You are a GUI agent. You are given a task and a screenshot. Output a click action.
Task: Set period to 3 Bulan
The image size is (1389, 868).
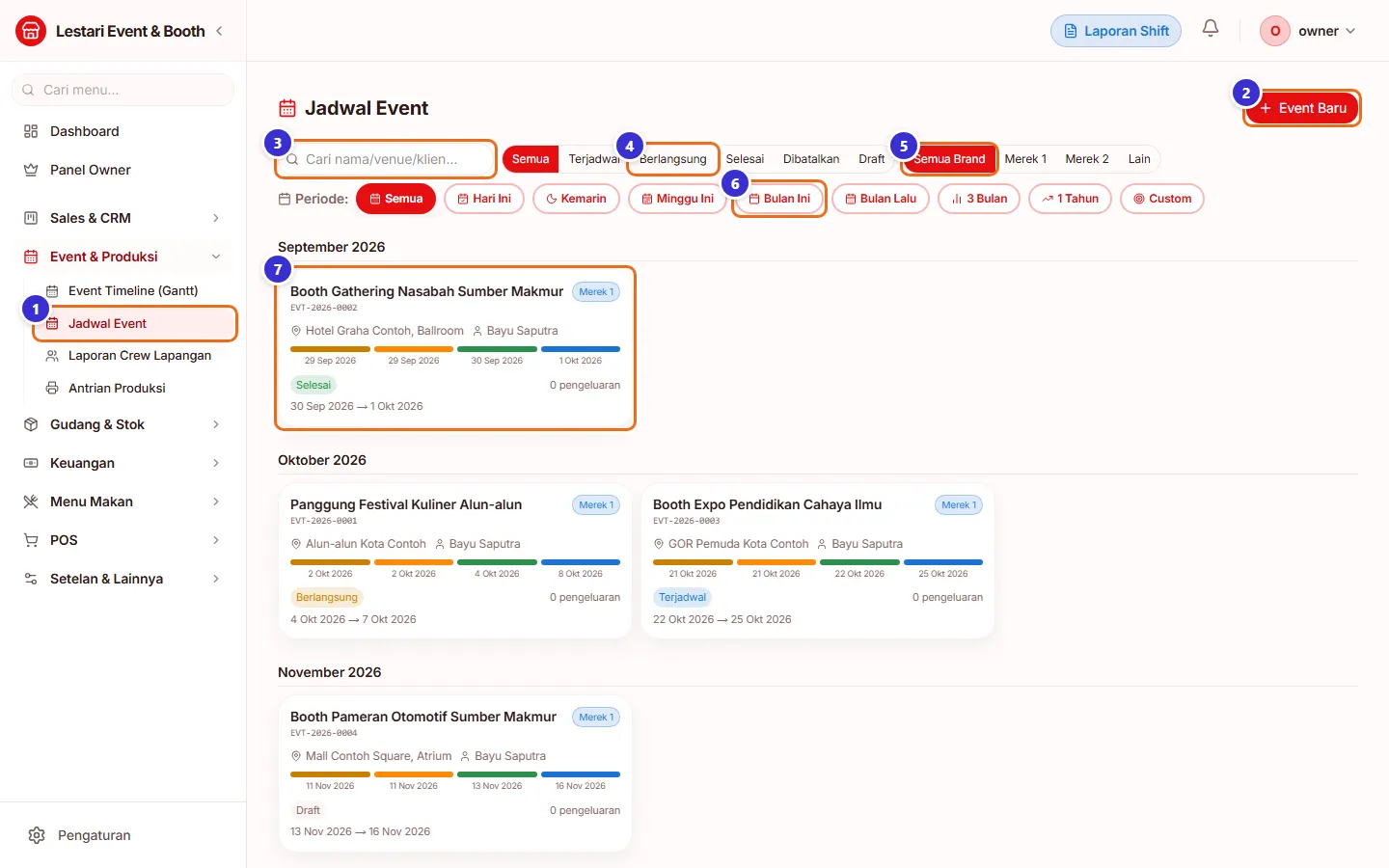click(x=979, y=199)
